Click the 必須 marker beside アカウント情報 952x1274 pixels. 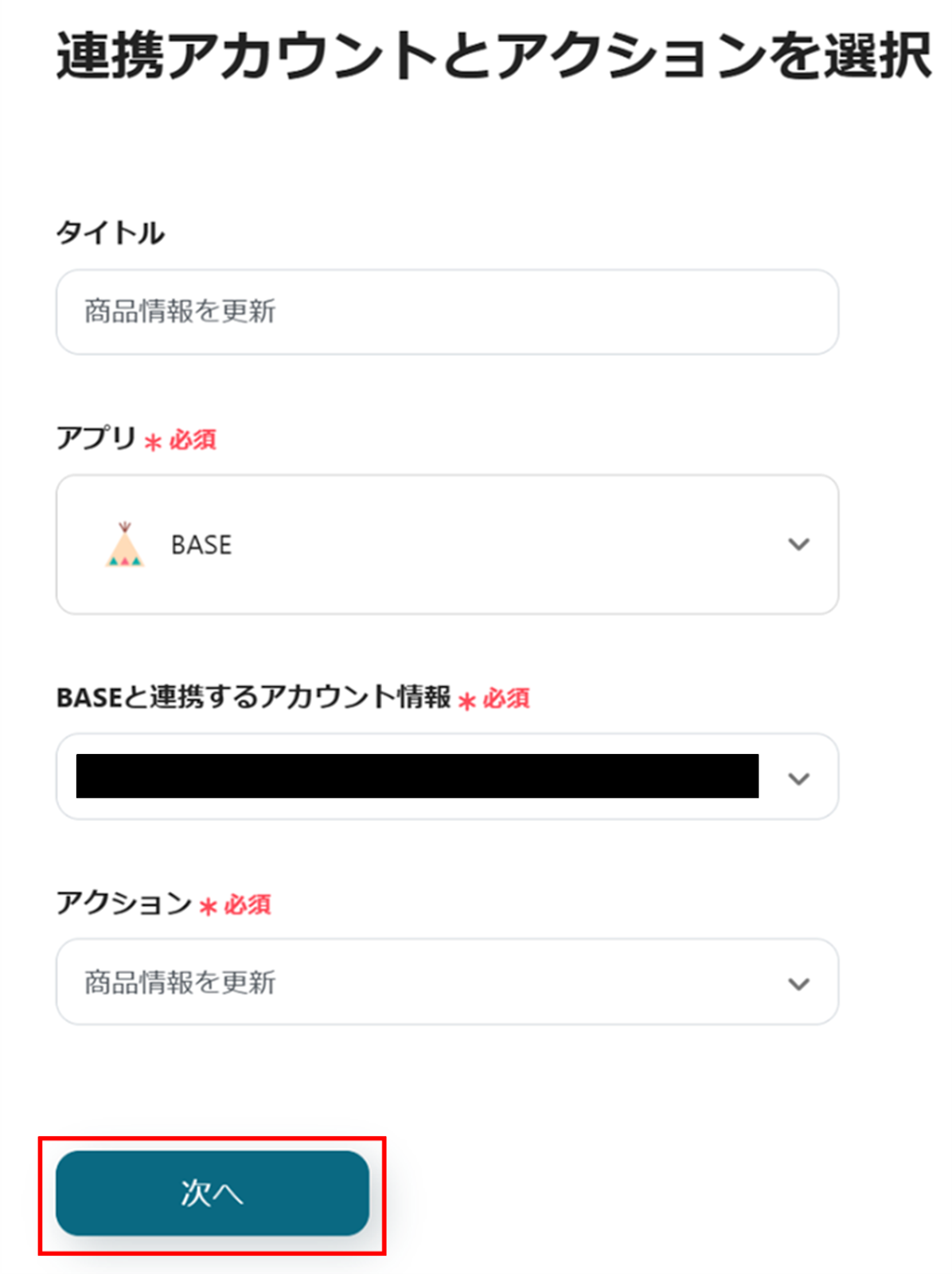point(506,698)
